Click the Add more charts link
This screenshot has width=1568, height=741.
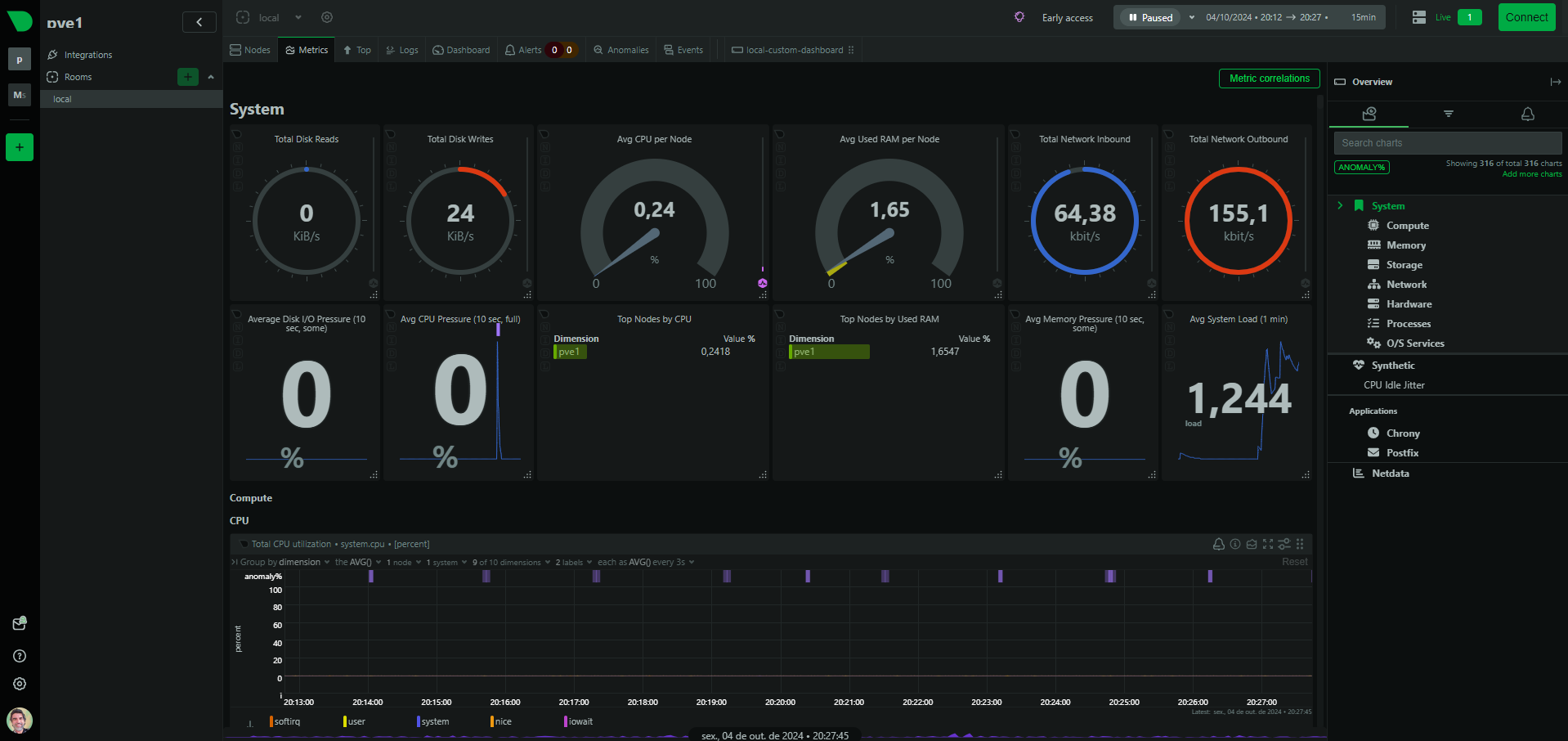tap(1532, 174)
